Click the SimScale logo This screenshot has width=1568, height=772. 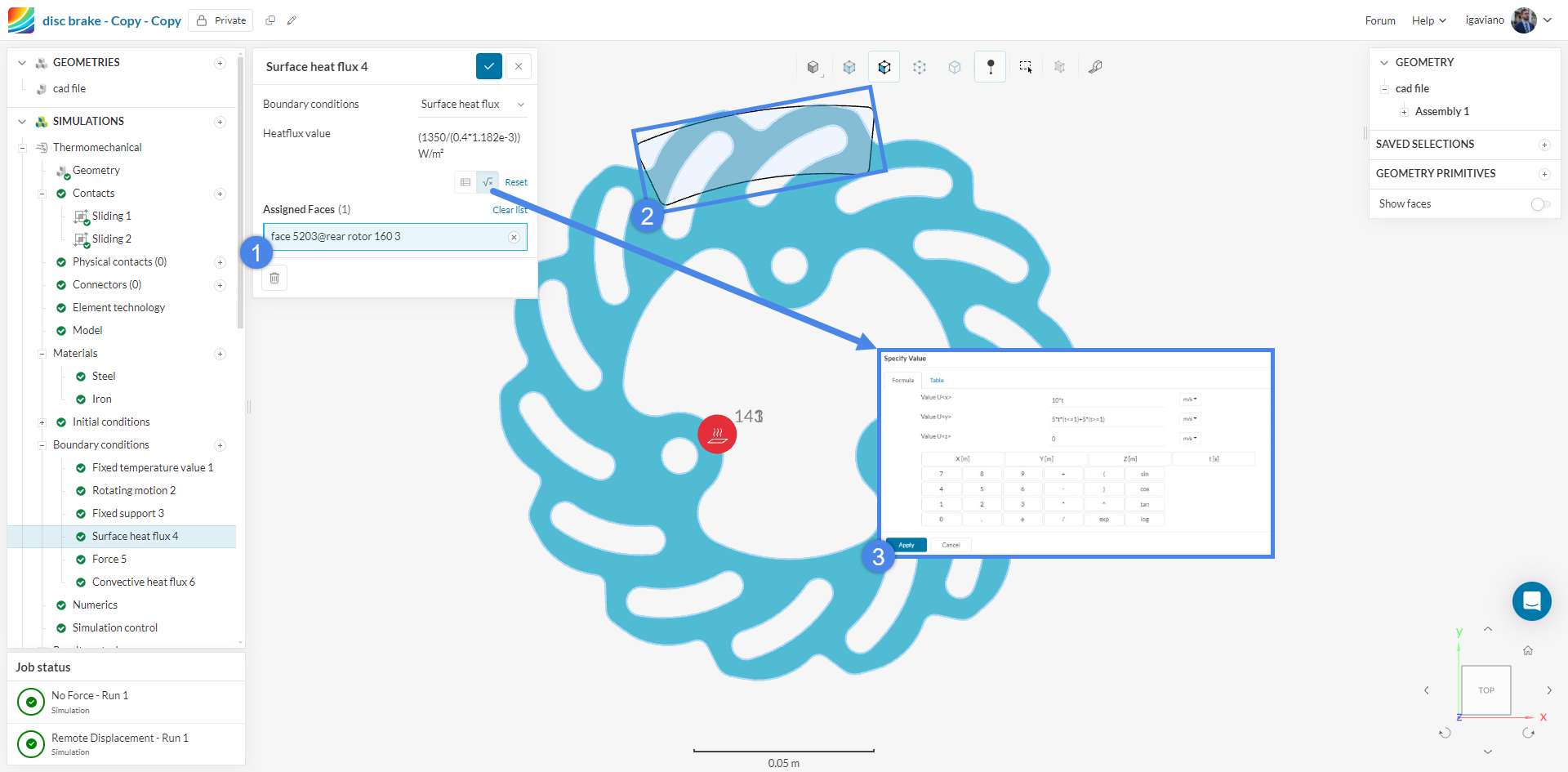(x=21, y=20)
